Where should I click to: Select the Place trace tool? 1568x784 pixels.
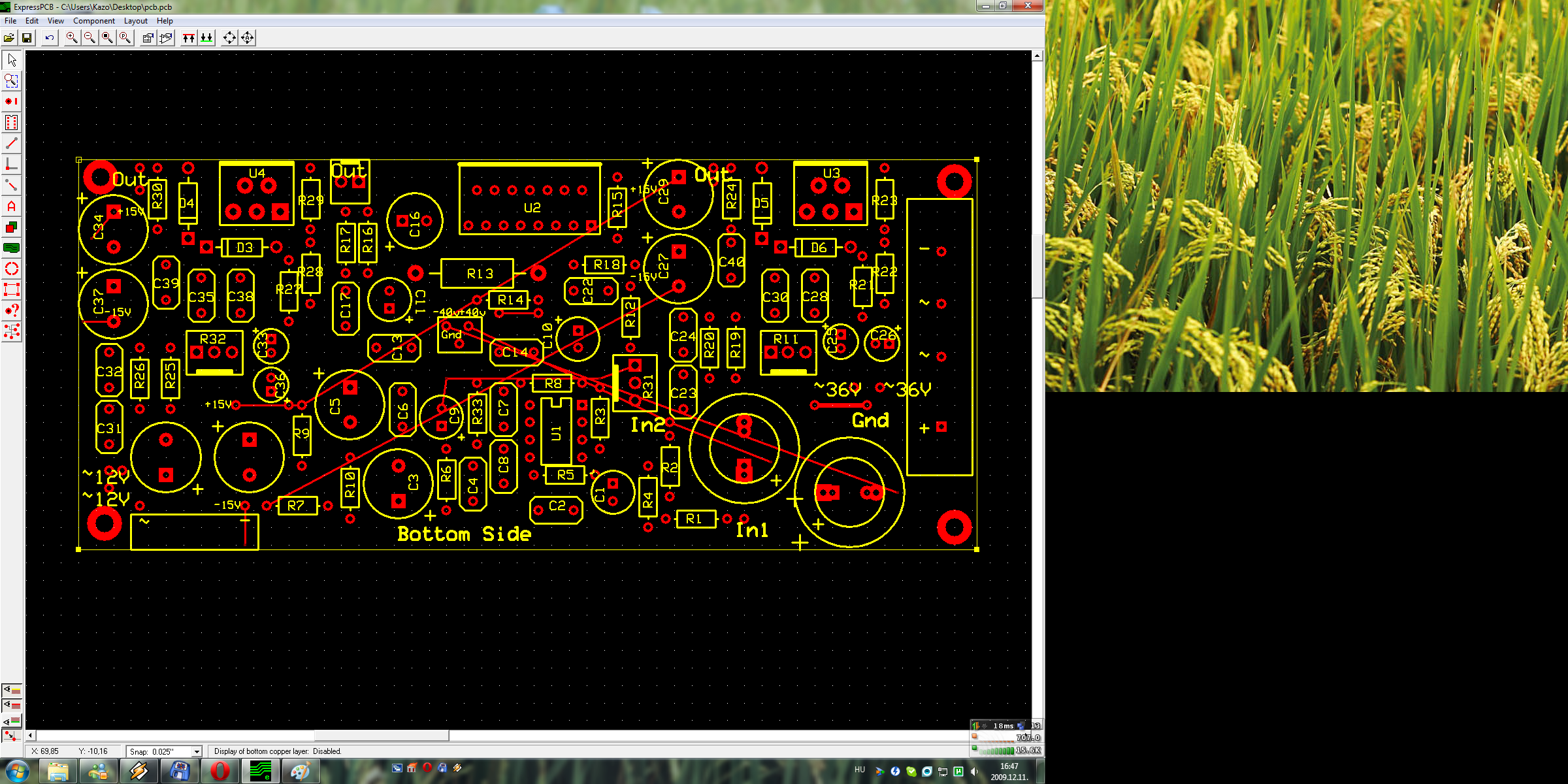click(x=12, y=143)
